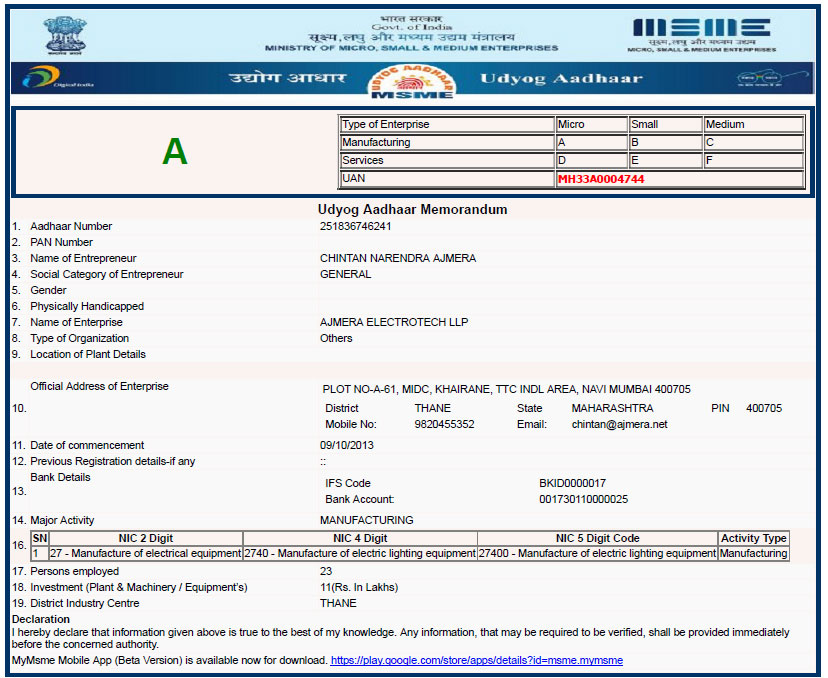This screenshot has height=678, width=828.
Task: Click the social category value GENERAL
Action: click(x=345, y=274)
